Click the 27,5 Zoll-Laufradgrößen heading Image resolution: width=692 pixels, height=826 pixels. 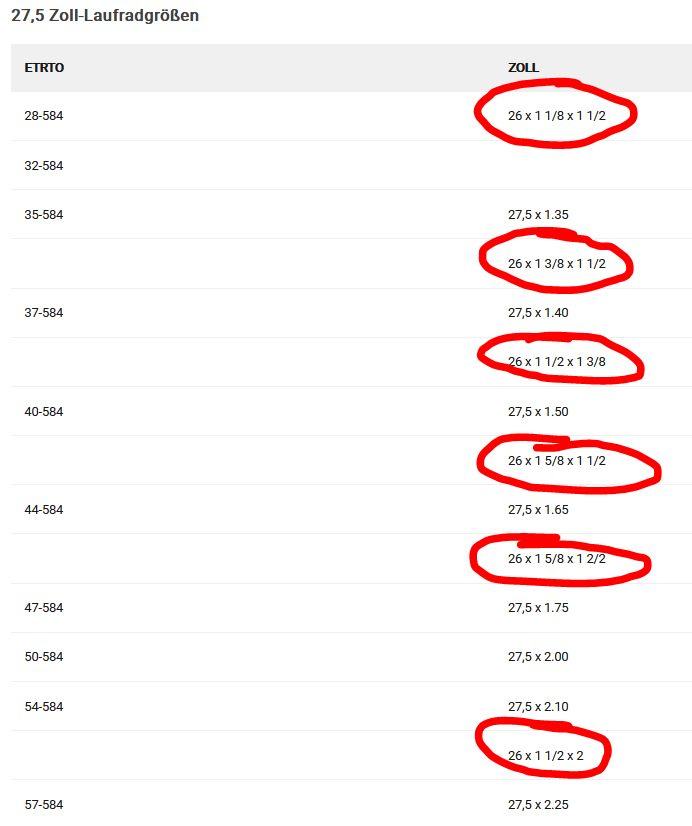coord(105,17)
